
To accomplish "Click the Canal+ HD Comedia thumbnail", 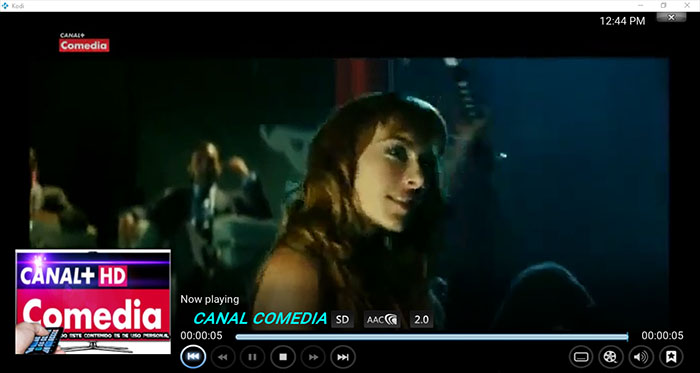I will (93, 302).
